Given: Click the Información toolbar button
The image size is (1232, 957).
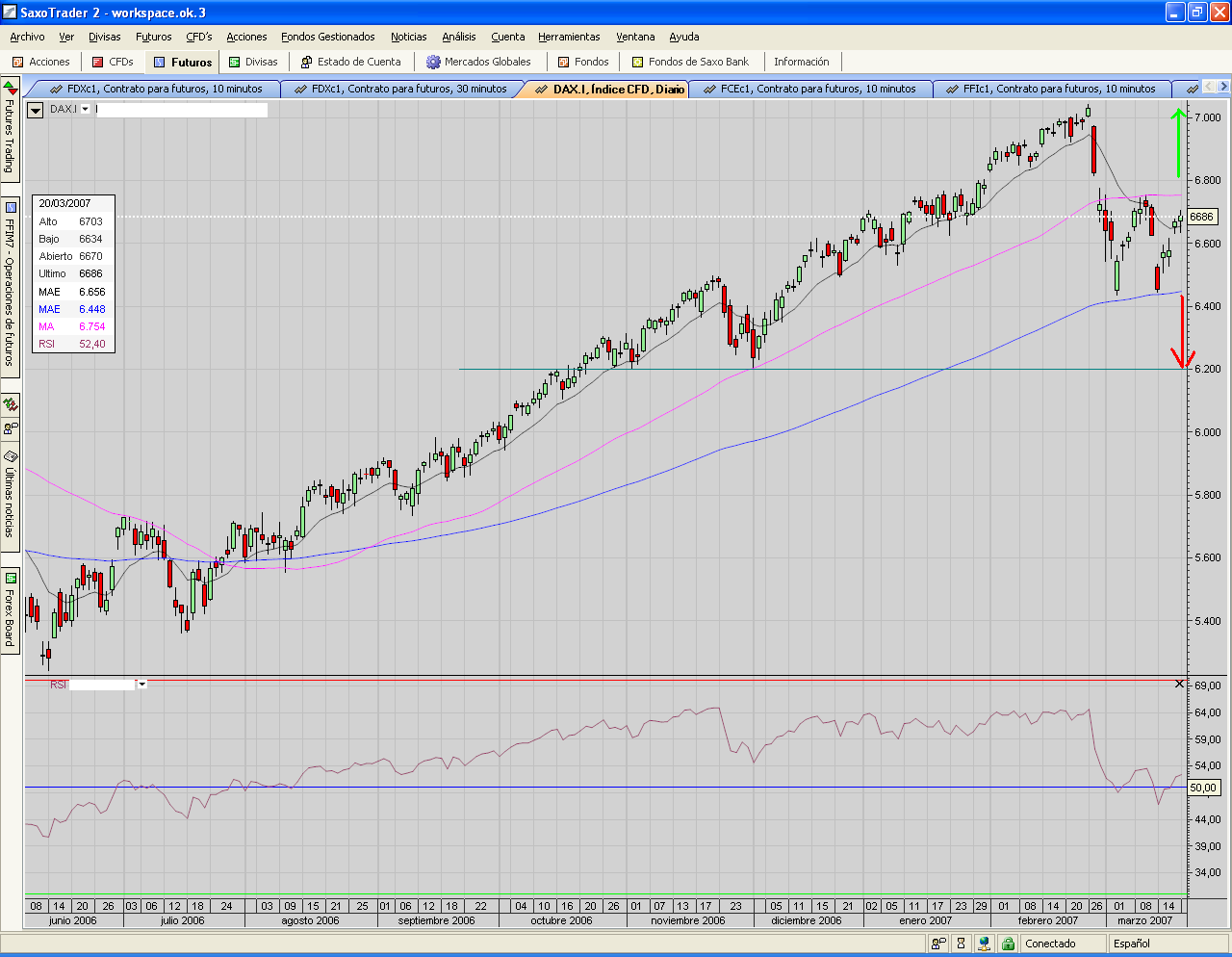Looking at the screenshot, I should pyautogui.click(x=802, y=62).
